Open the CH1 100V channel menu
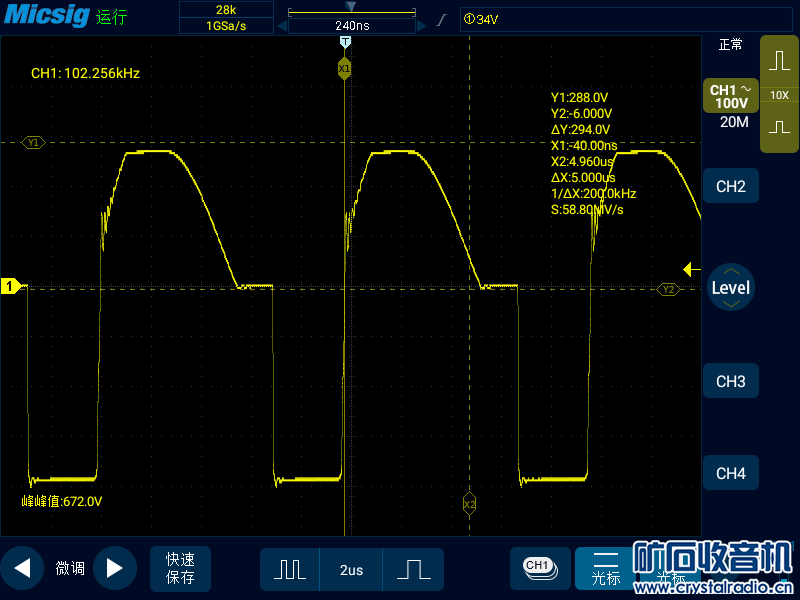800x600 pixels. (x=730, y=97)
